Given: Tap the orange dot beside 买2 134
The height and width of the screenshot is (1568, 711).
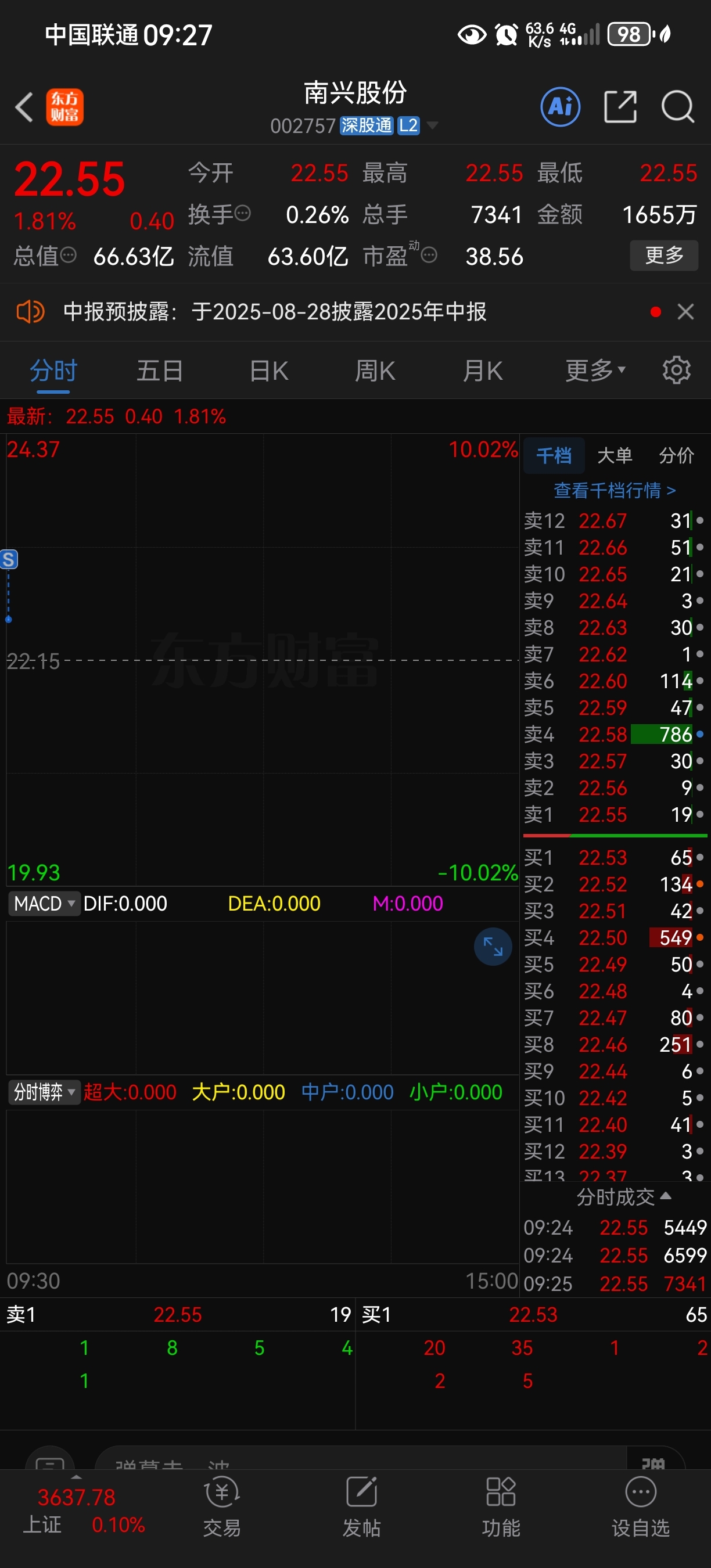Looking at the screenshot, I should click(700, 884).
